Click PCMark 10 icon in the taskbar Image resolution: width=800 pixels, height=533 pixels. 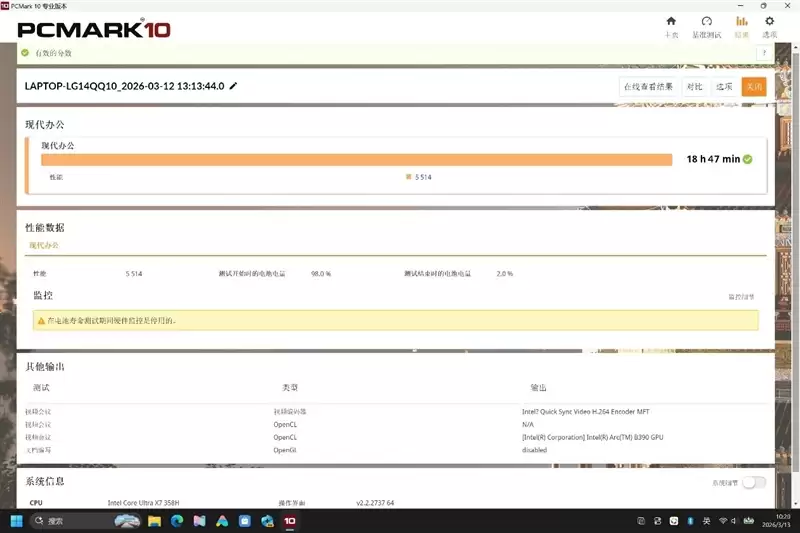point(290,521)
